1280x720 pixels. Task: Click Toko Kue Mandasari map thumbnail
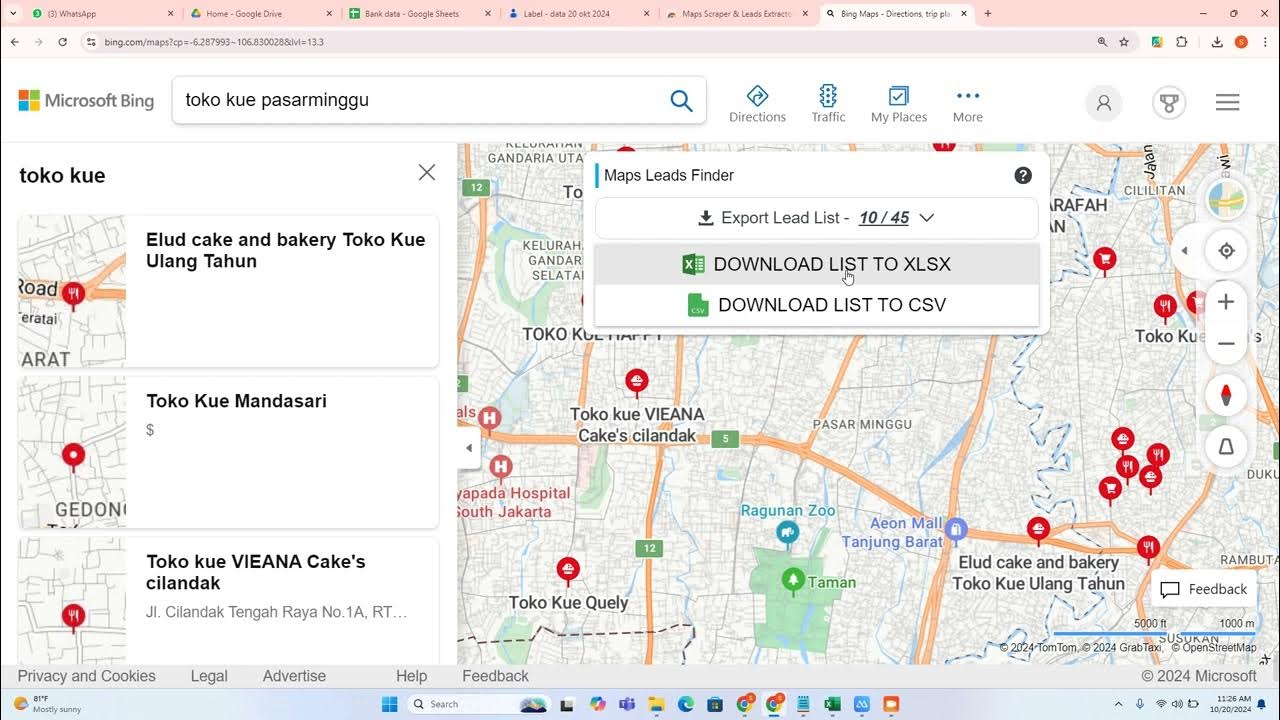[72, 452]
